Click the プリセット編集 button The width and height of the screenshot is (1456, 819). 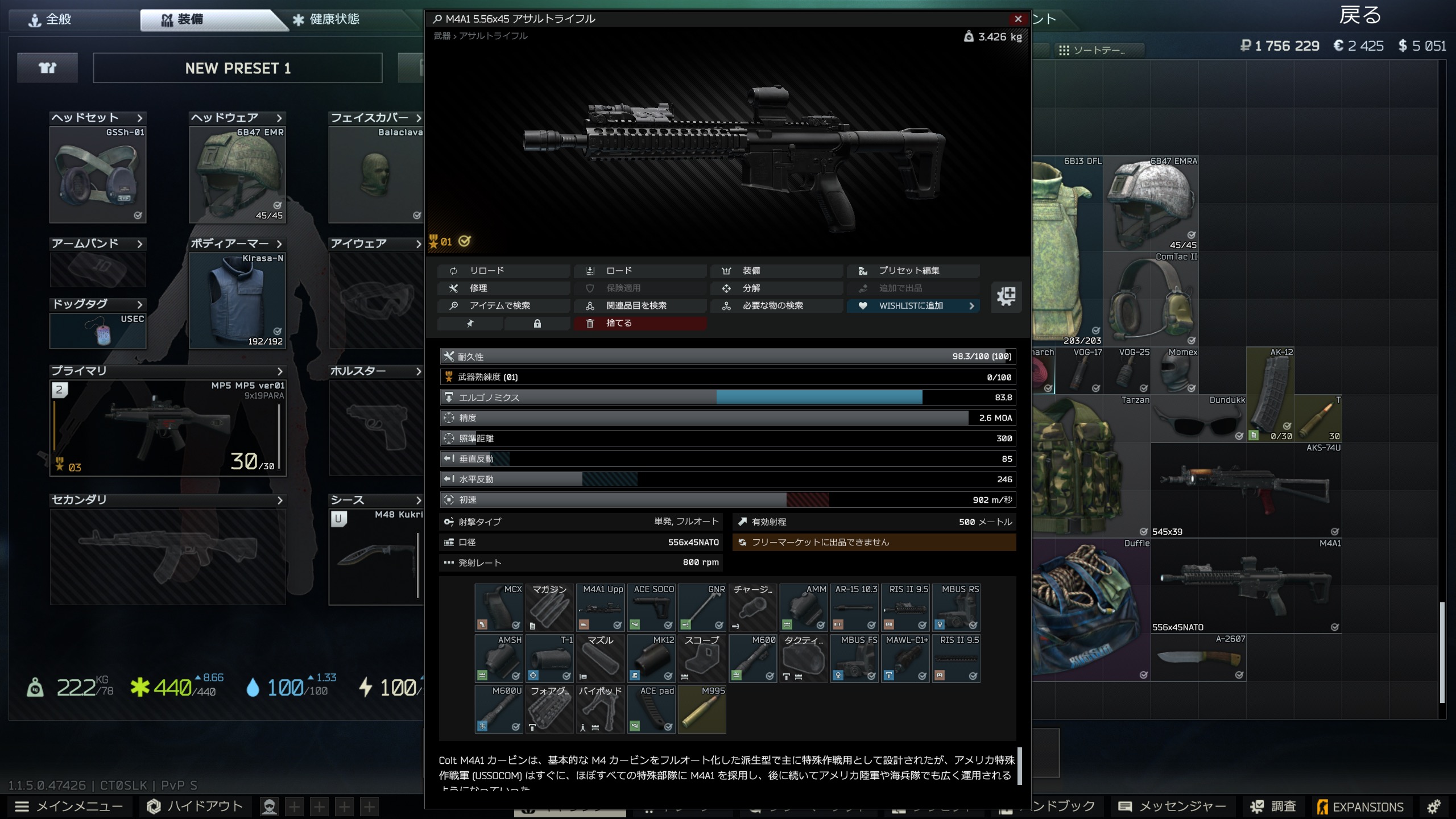click(x=913, y=271)
